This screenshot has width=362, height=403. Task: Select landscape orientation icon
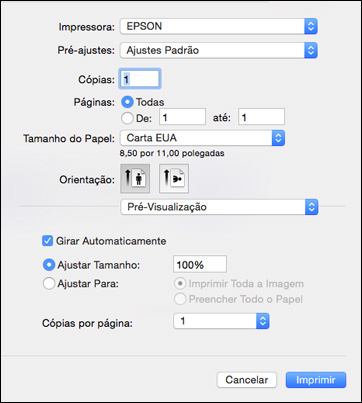tap(174, 179)
